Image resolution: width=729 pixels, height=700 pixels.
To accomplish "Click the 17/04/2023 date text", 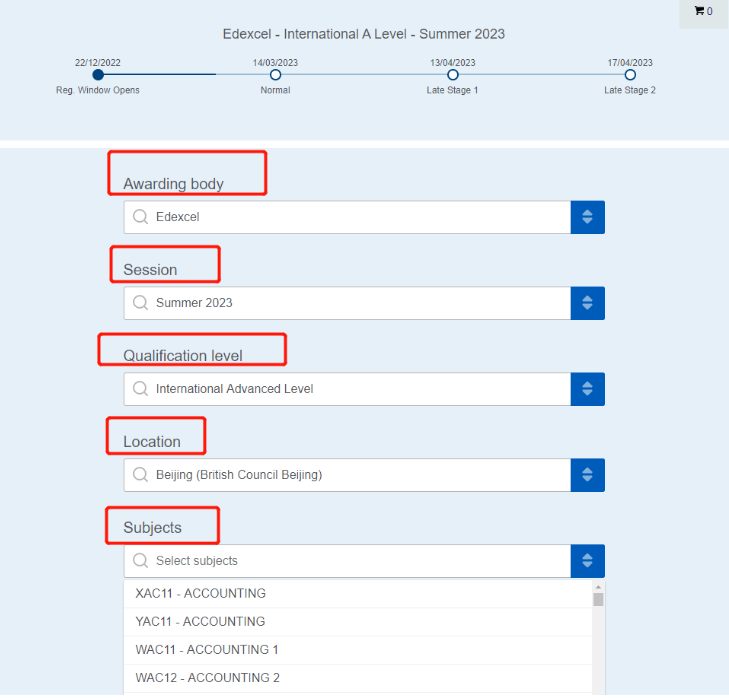I will pyautogui.click(x=630, y=63).
